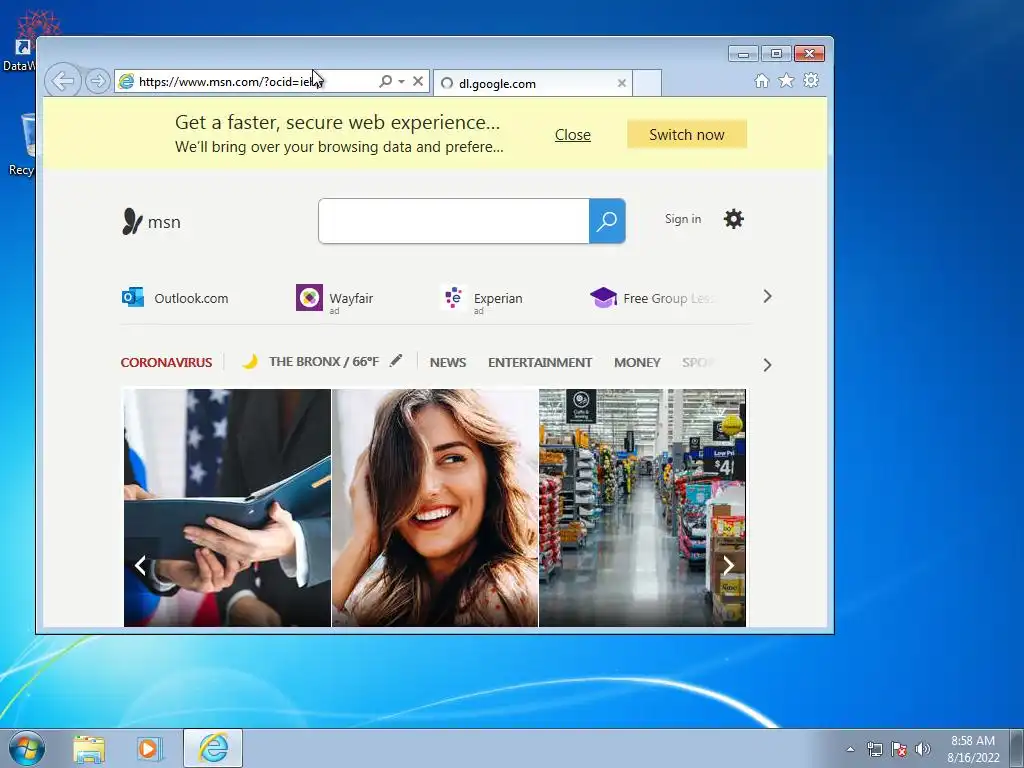This screenshot has width=1024, height=768.
Task: Switch to the dl.google.com tab
Action: [x=532, y=83]
